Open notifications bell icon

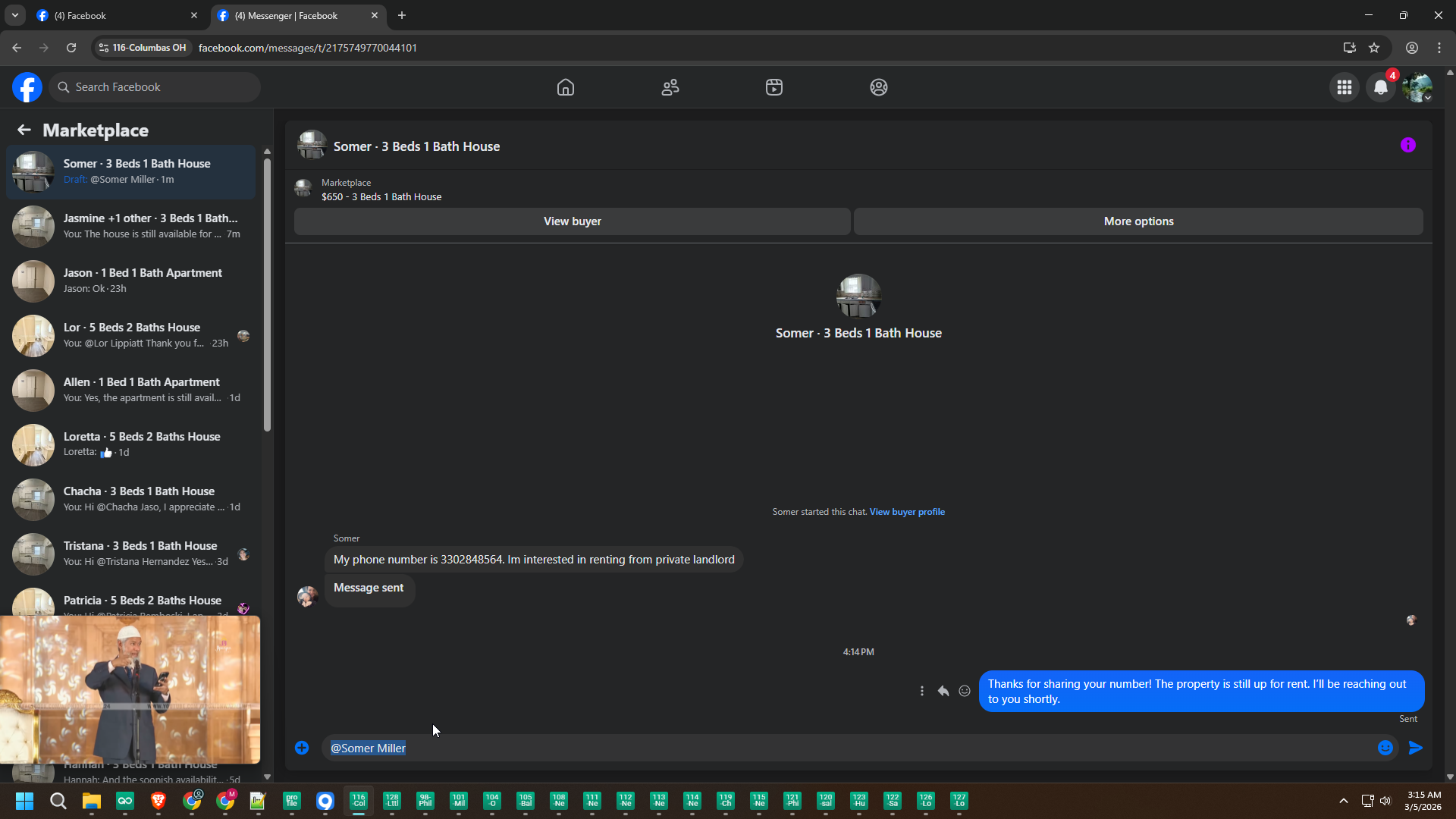[1381, 87]
